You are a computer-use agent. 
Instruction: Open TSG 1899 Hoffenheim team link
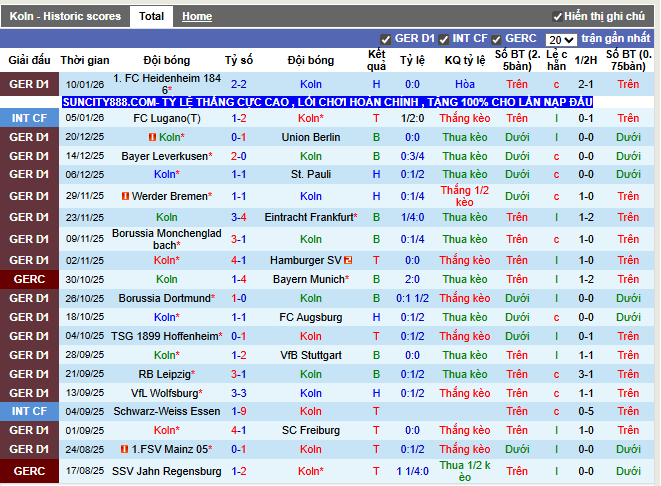165,336
